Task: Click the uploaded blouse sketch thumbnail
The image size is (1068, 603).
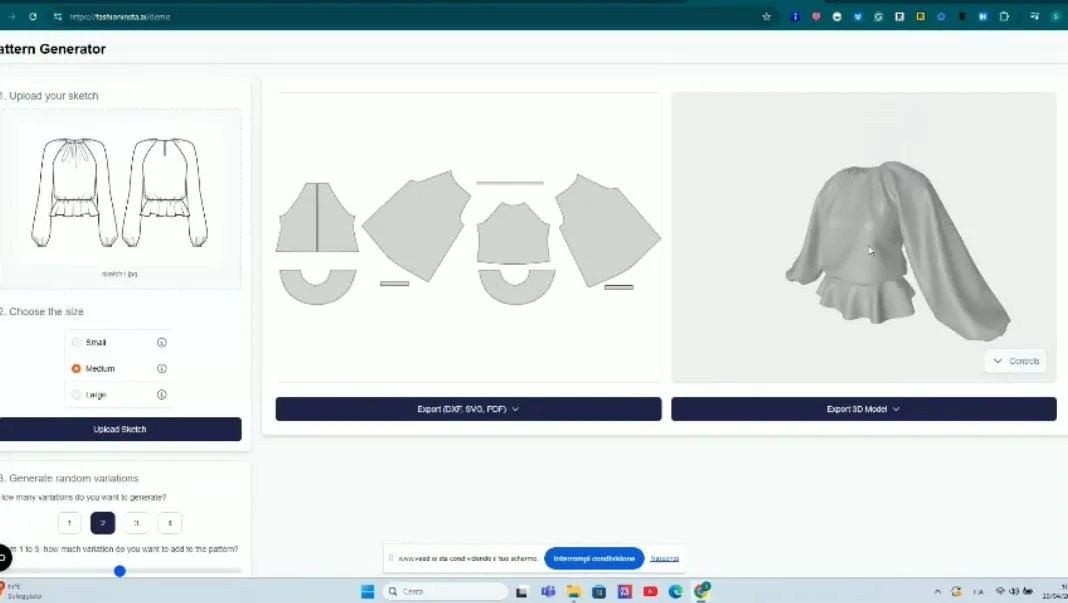Action: click(x=120, y=193)
